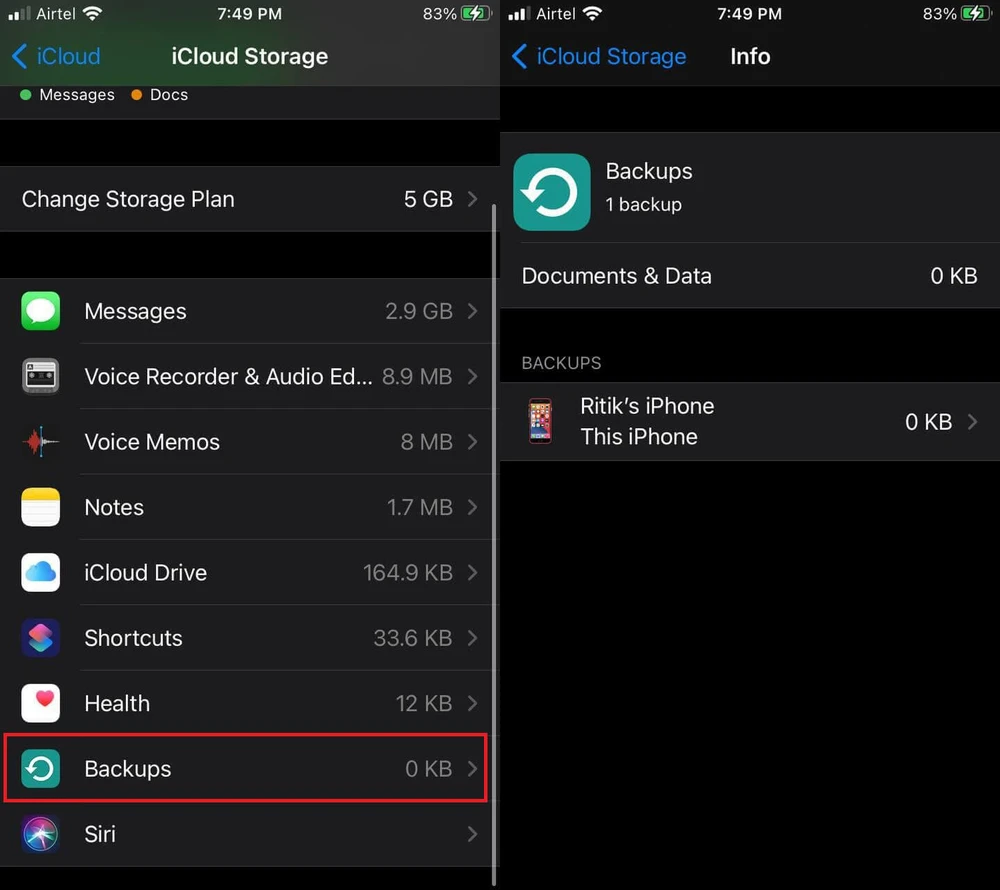This screenshot has width=1000, height=890.
Task: Tap the iCloud Drive cloud icon
Action: click(x=41, y=572)
